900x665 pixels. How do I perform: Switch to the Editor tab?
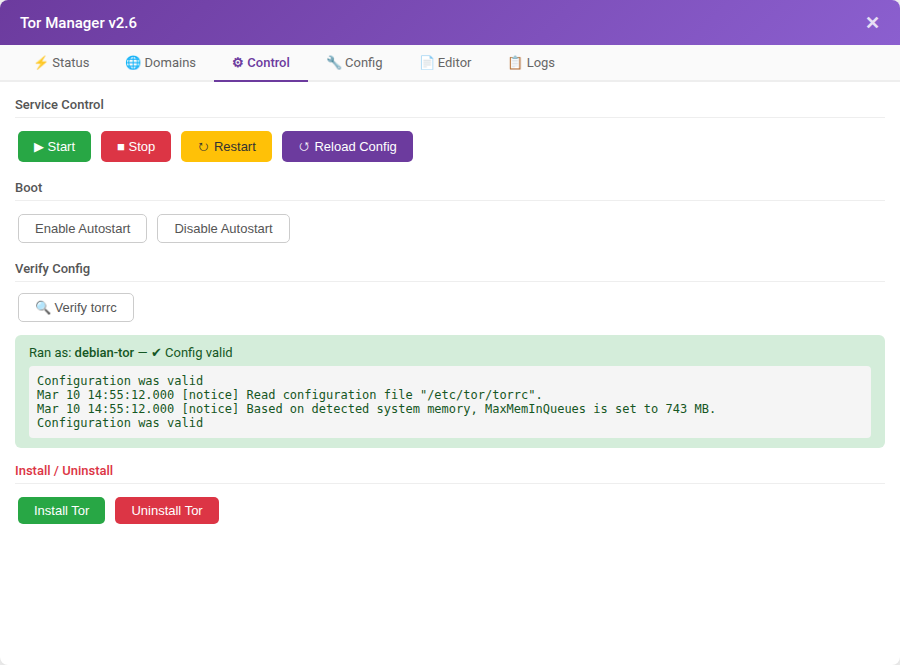tap(445, 63)
